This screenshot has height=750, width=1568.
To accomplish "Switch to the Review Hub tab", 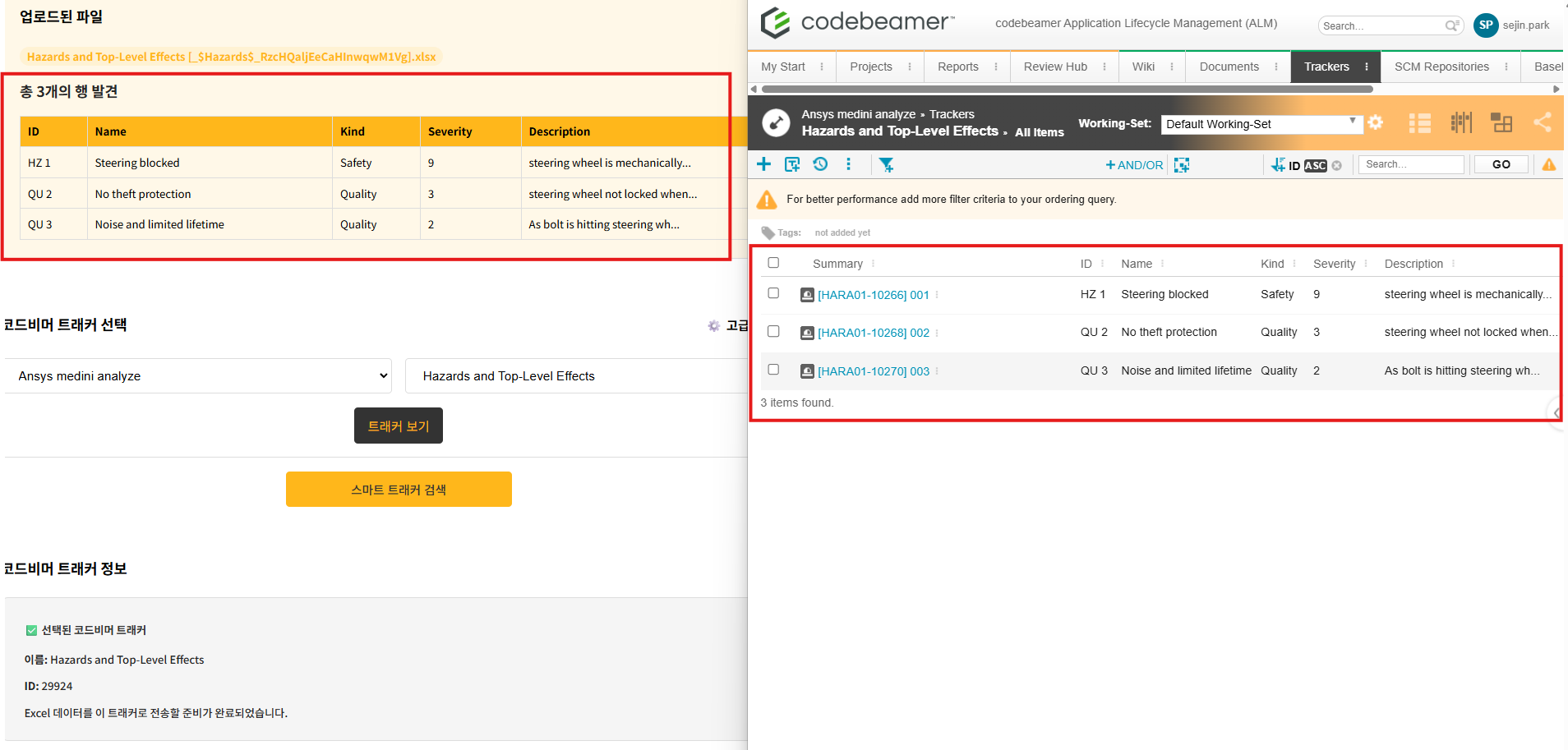I will [x=1054, y=67].
